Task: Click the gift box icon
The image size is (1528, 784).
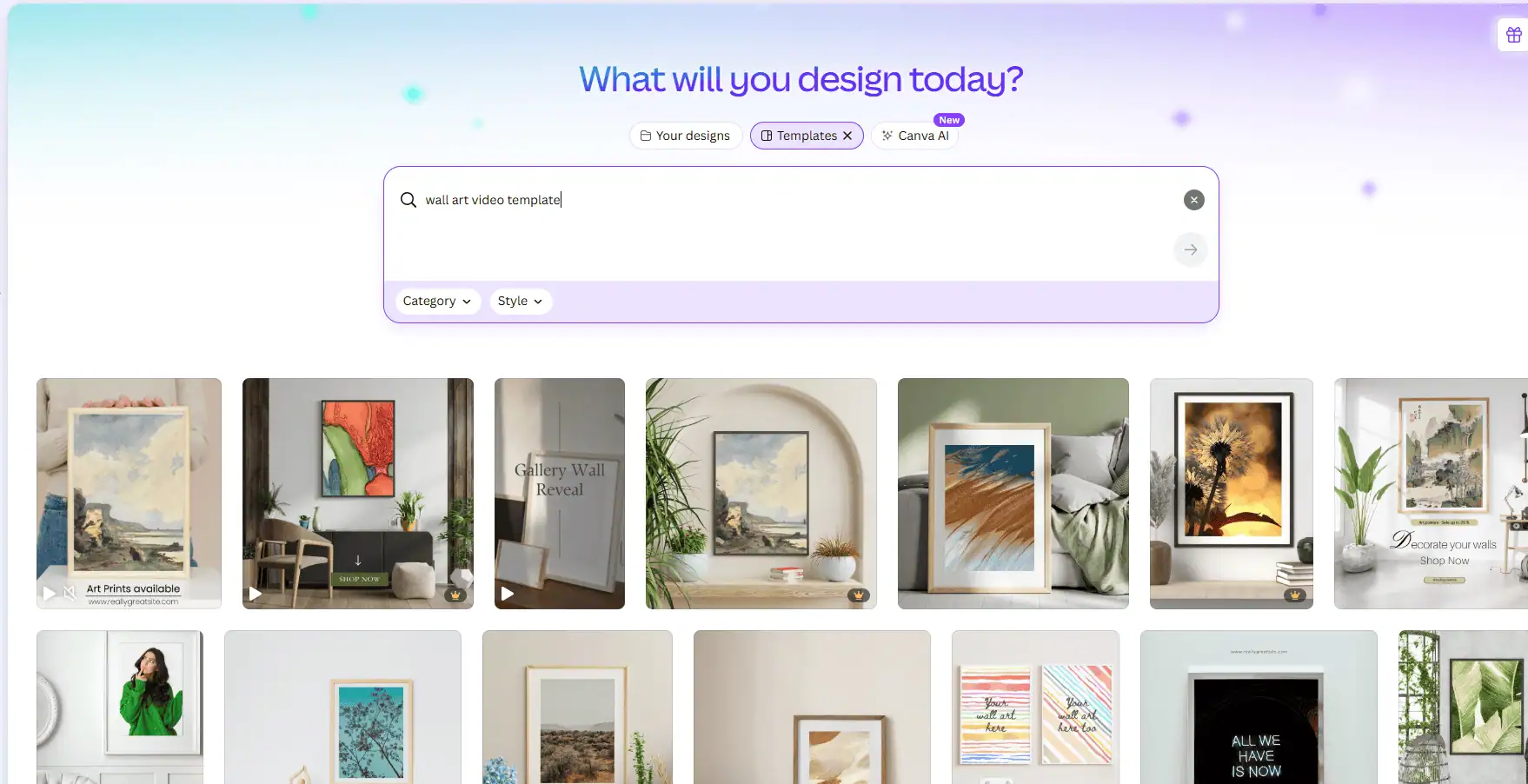Action: pyautogui.click(x=1513, y=35)
